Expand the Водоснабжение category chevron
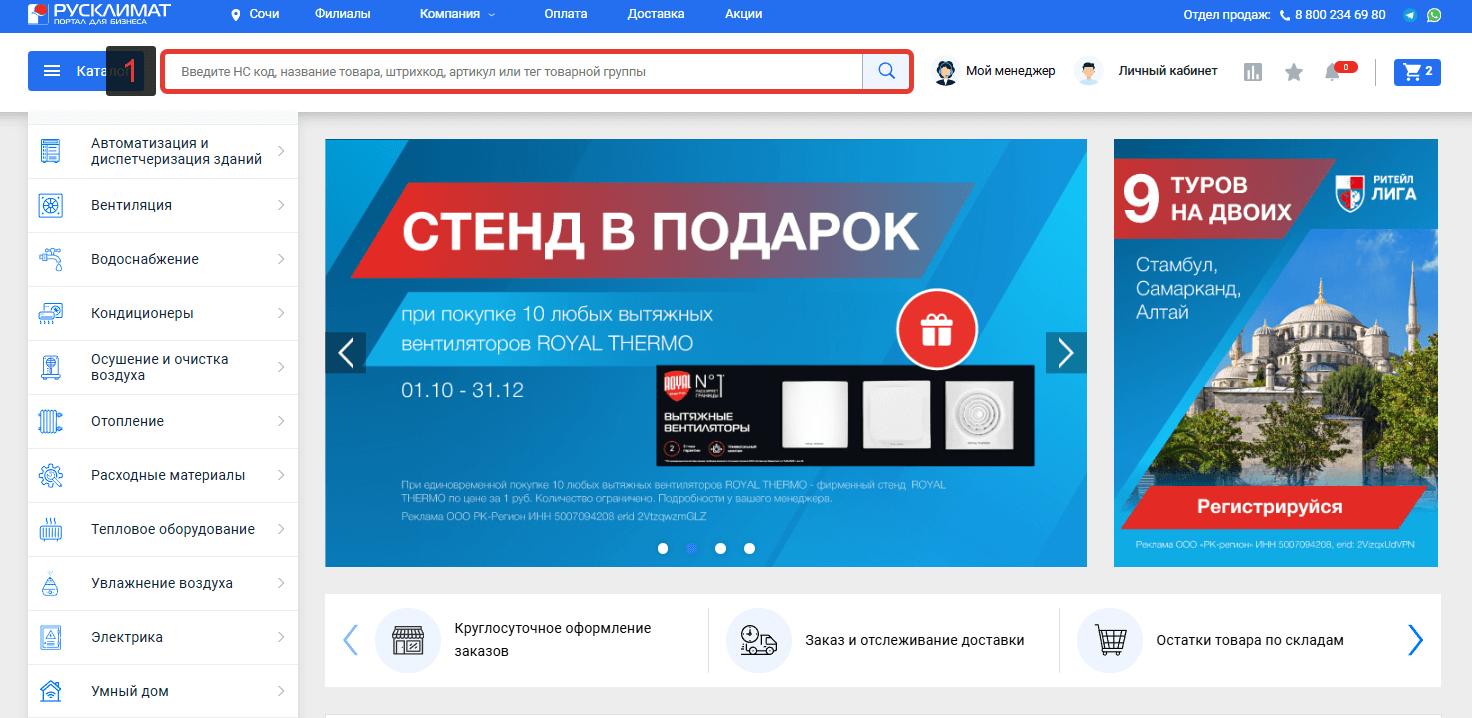The image size is (1472, 718). [x=281, y=259]
